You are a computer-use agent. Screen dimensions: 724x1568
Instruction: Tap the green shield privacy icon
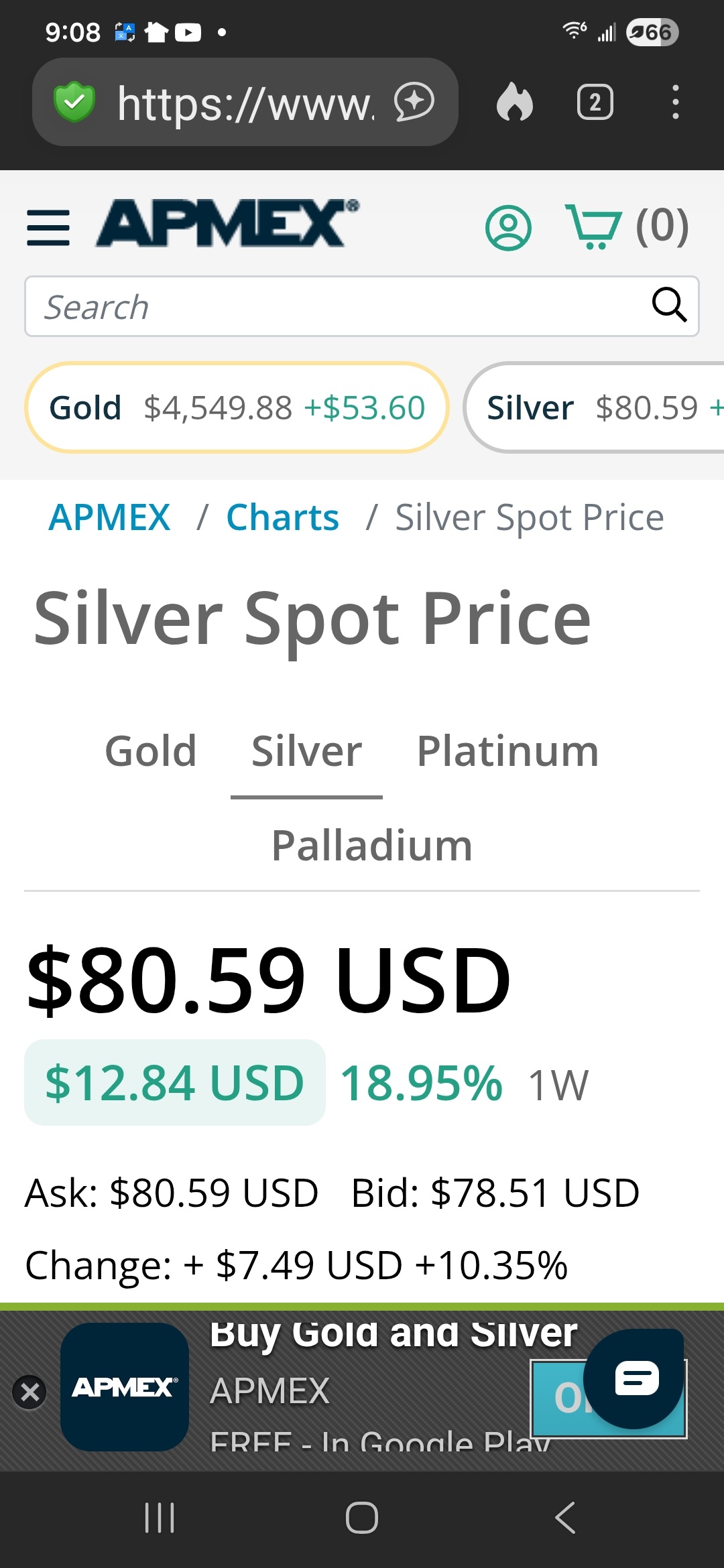(x=74, y=103)
